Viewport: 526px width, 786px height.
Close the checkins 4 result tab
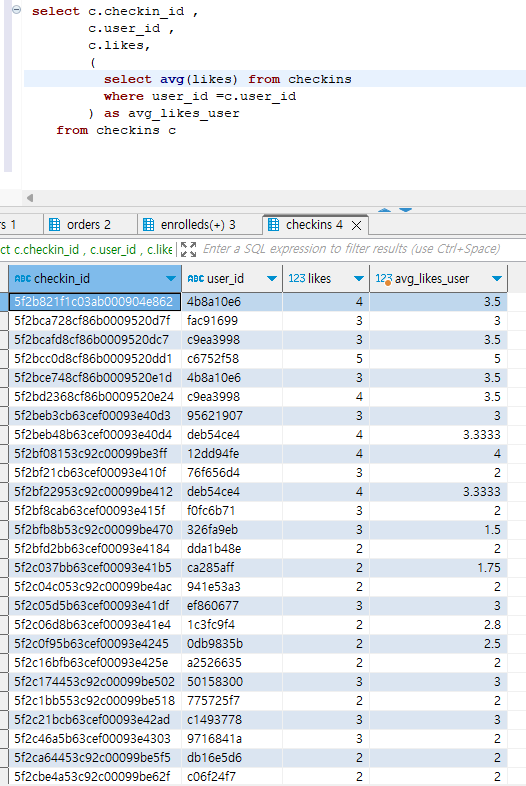point(357,226)
